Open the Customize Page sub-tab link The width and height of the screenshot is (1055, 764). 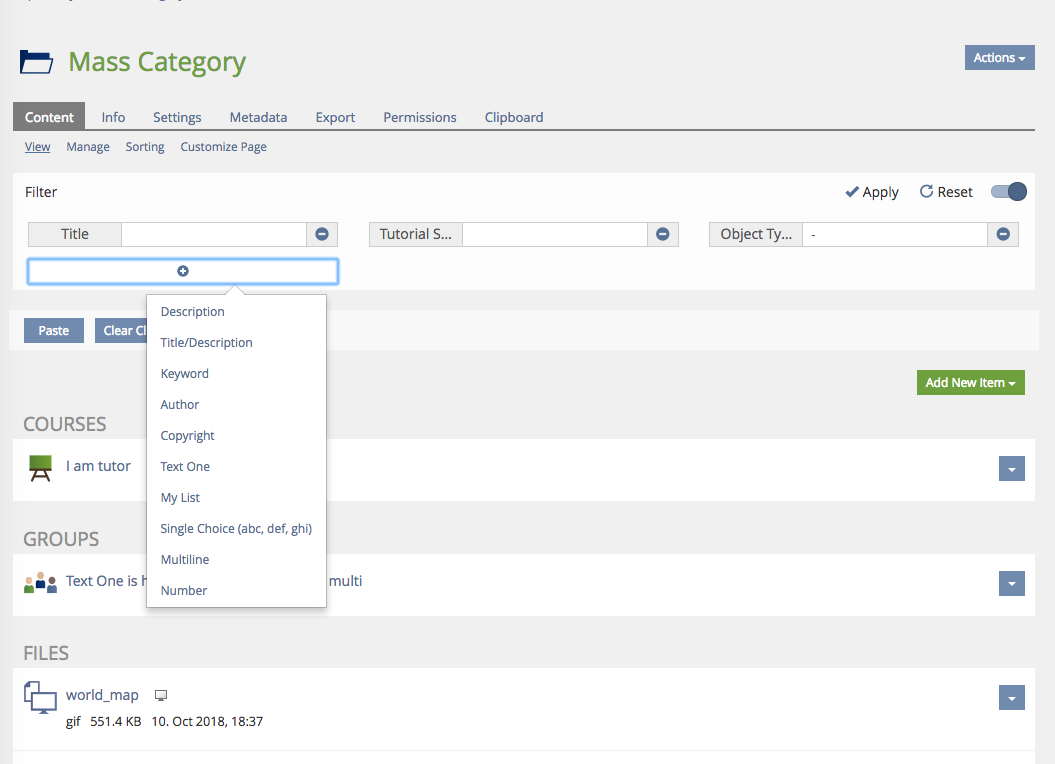point(223,147)
